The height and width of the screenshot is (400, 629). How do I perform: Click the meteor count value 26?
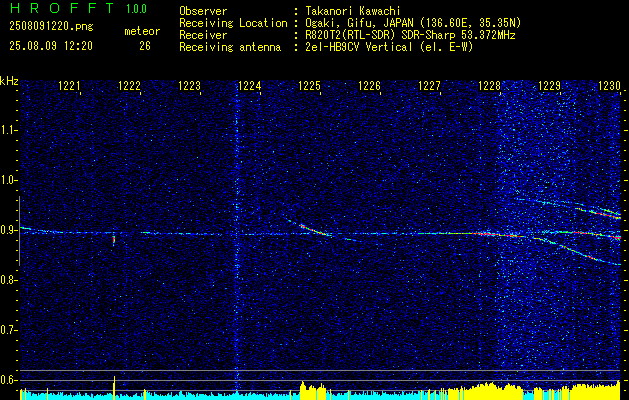click(145, 46)
